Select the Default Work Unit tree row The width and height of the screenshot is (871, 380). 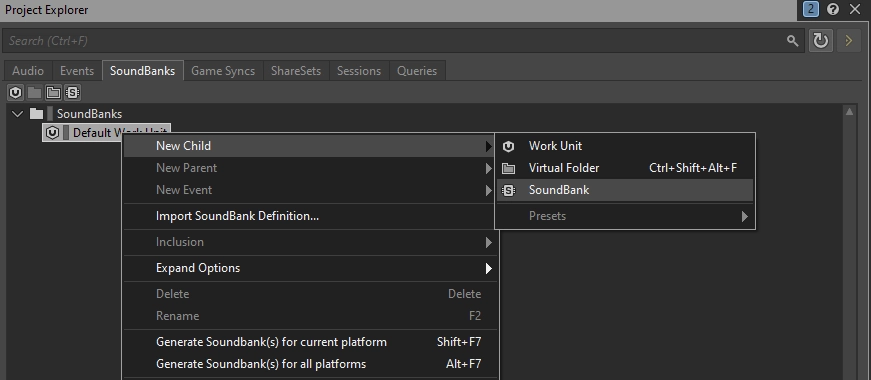coord(106,133)
